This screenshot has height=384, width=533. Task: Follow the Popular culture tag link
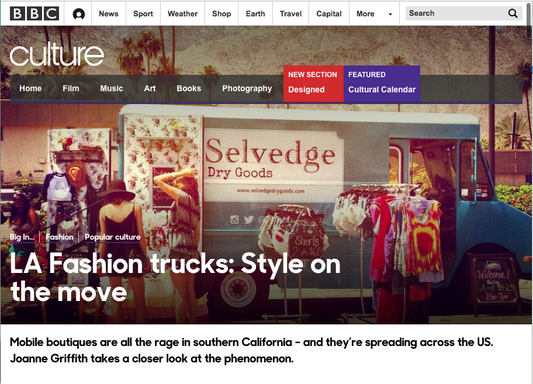(113, 237)
